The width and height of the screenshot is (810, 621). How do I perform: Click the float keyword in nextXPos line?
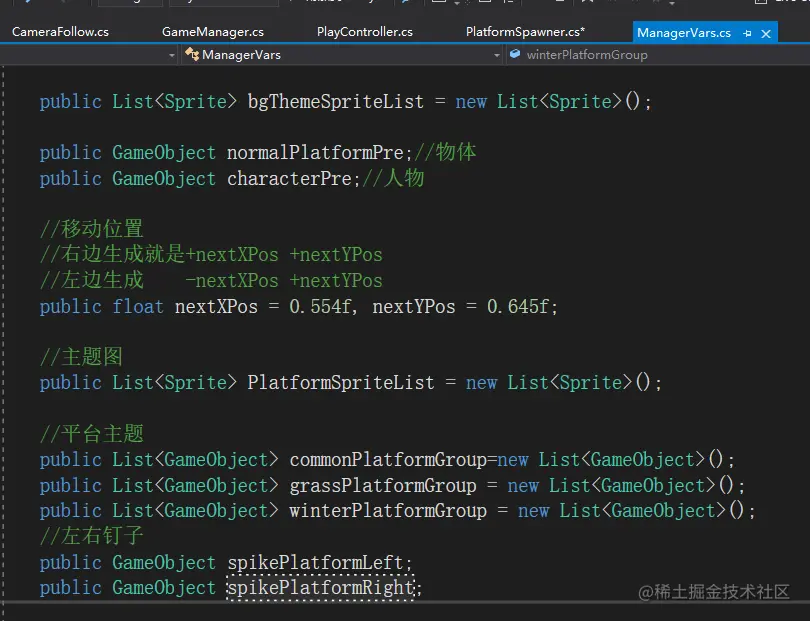coord(138,307)
